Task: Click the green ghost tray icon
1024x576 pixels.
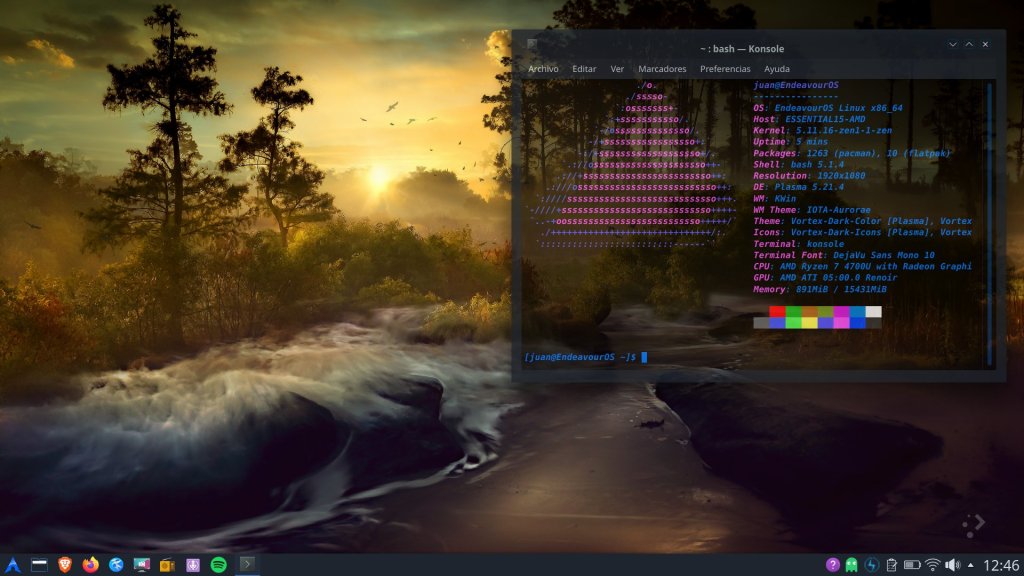Action: coord(851,565)
